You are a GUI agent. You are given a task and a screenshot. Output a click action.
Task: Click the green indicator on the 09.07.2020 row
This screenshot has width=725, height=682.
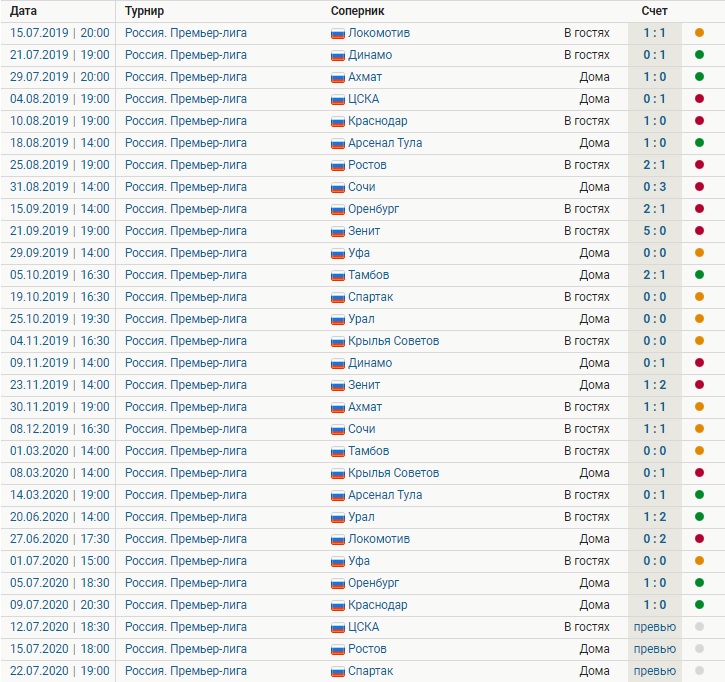[699, 605]
